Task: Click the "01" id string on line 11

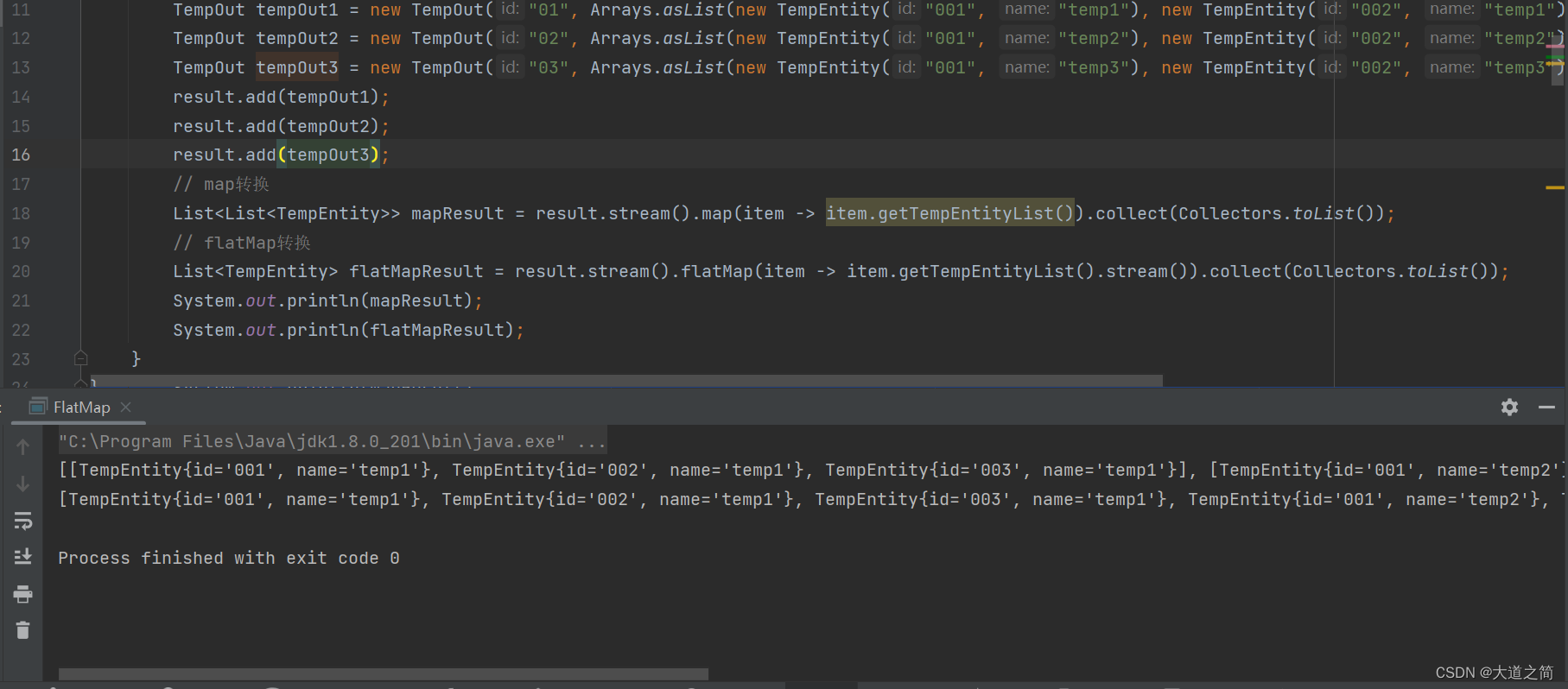Action: coord(549,9)
